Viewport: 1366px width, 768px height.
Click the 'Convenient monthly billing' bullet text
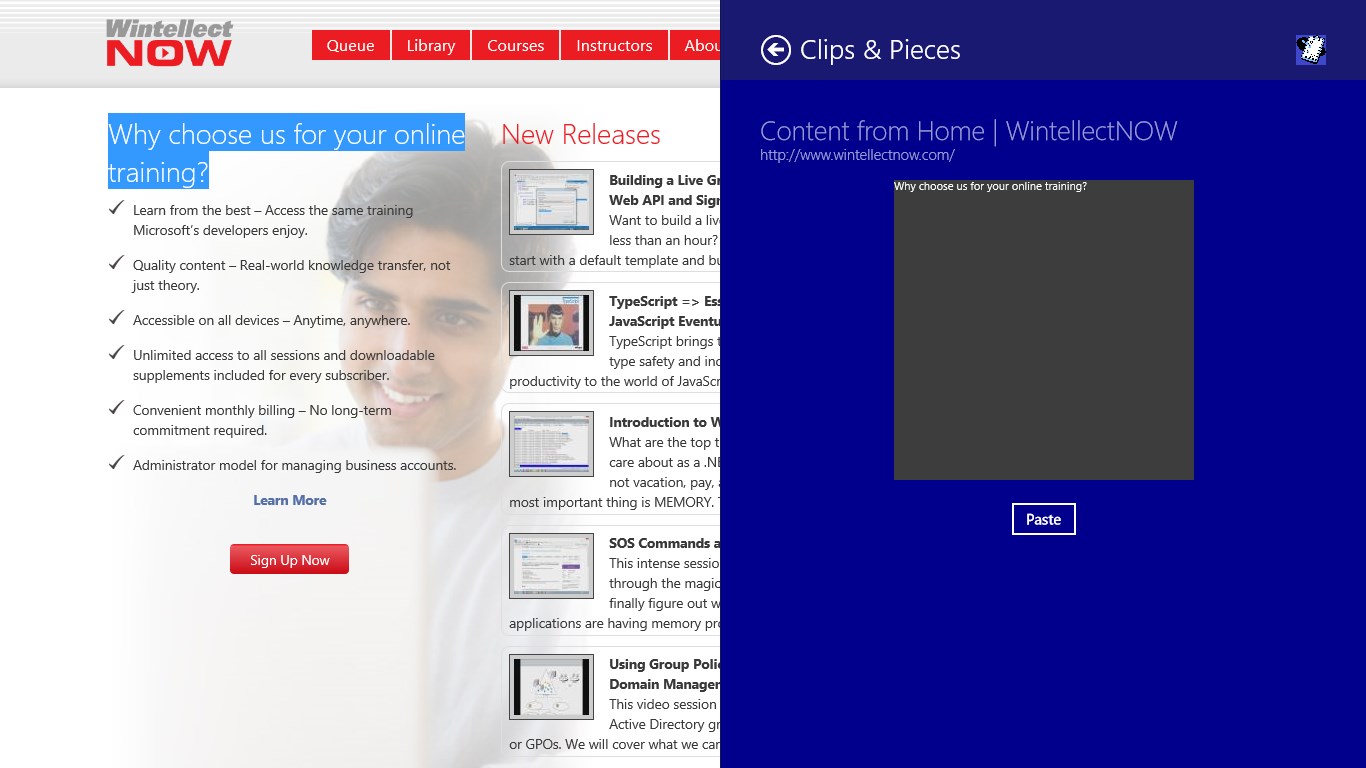[x=262, y=420]
